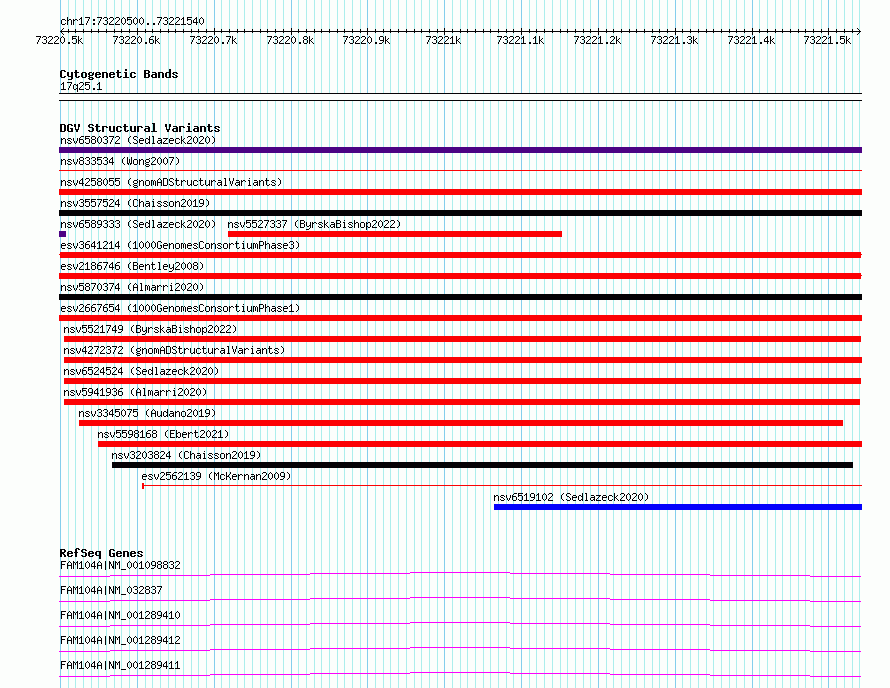The width and height of the screenshot is (890, 688).
Task: Open variant esv2667654 (1000GenomesConsortiumPhase1) label
Action: pyautogui.click(x=180, y=308)
